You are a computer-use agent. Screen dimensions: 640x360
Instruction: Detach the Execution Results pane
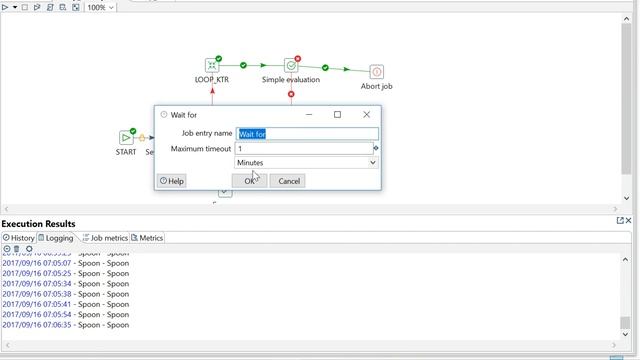pos(620,220)
